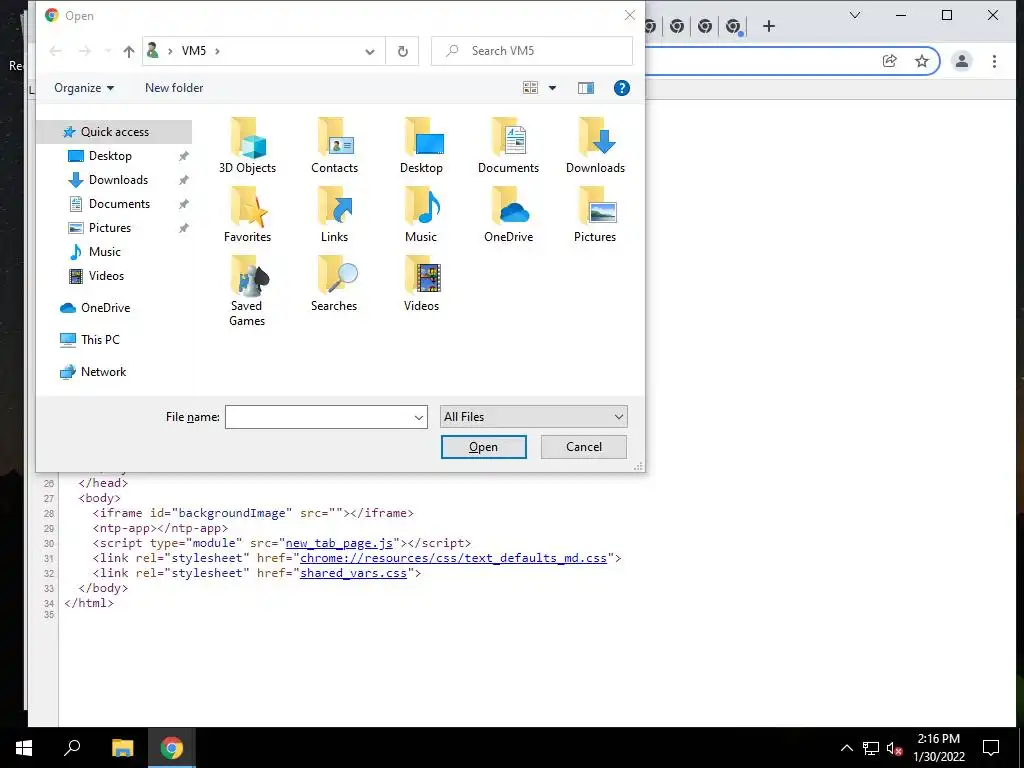Select the Saved Games folder
The image size is (1024, 768).
(x=248, y=291)
